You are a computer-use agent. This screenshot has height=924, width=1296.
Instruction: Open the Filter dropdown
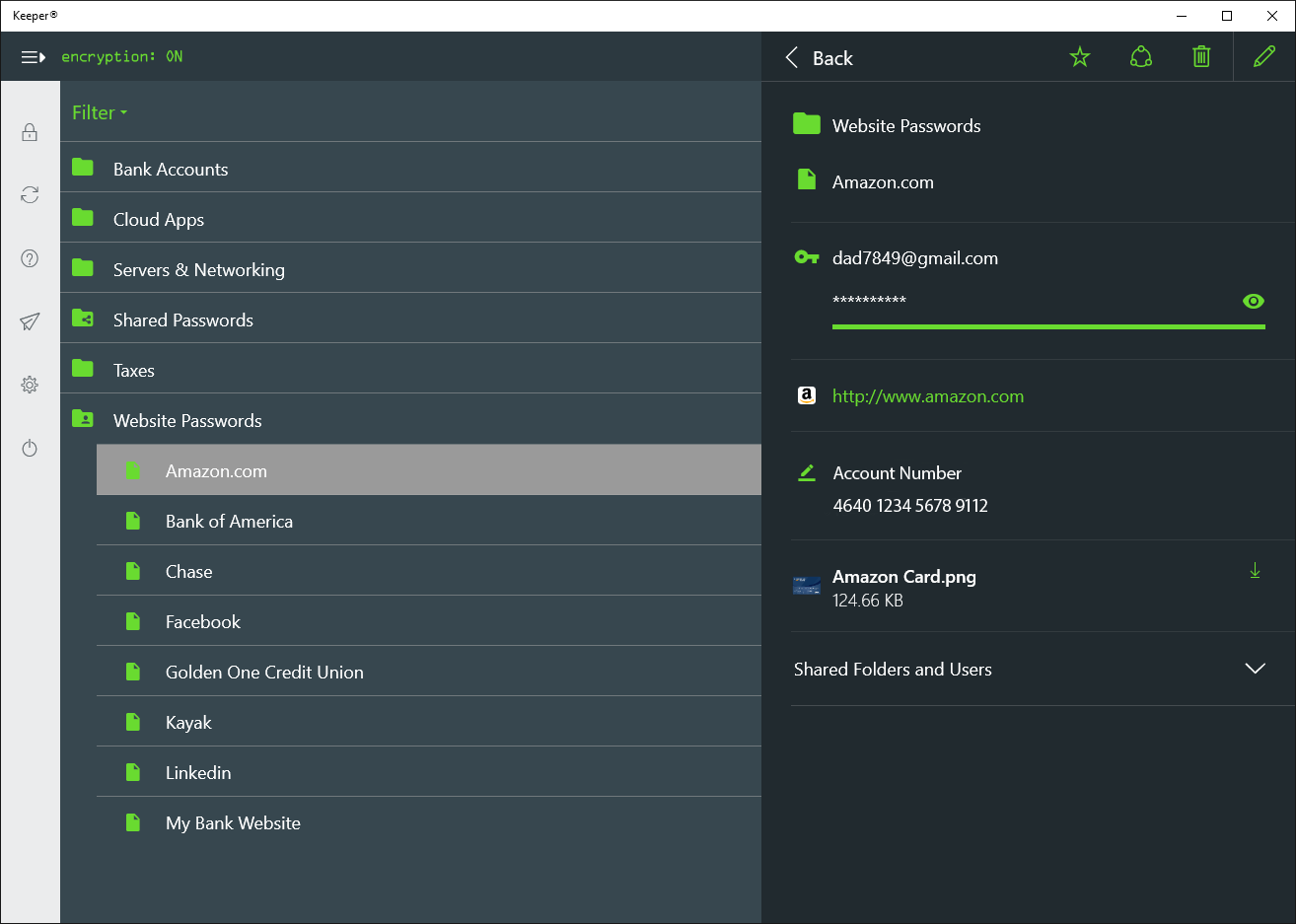100,112
